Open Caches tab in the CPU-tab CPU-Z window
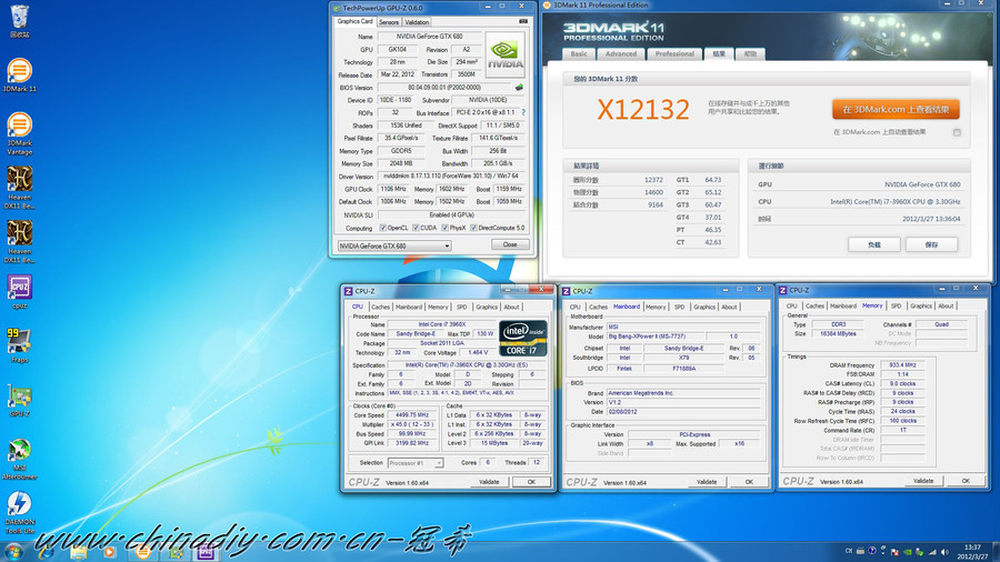This screenshot has height=562, width=1000. [x=380, y=307]
